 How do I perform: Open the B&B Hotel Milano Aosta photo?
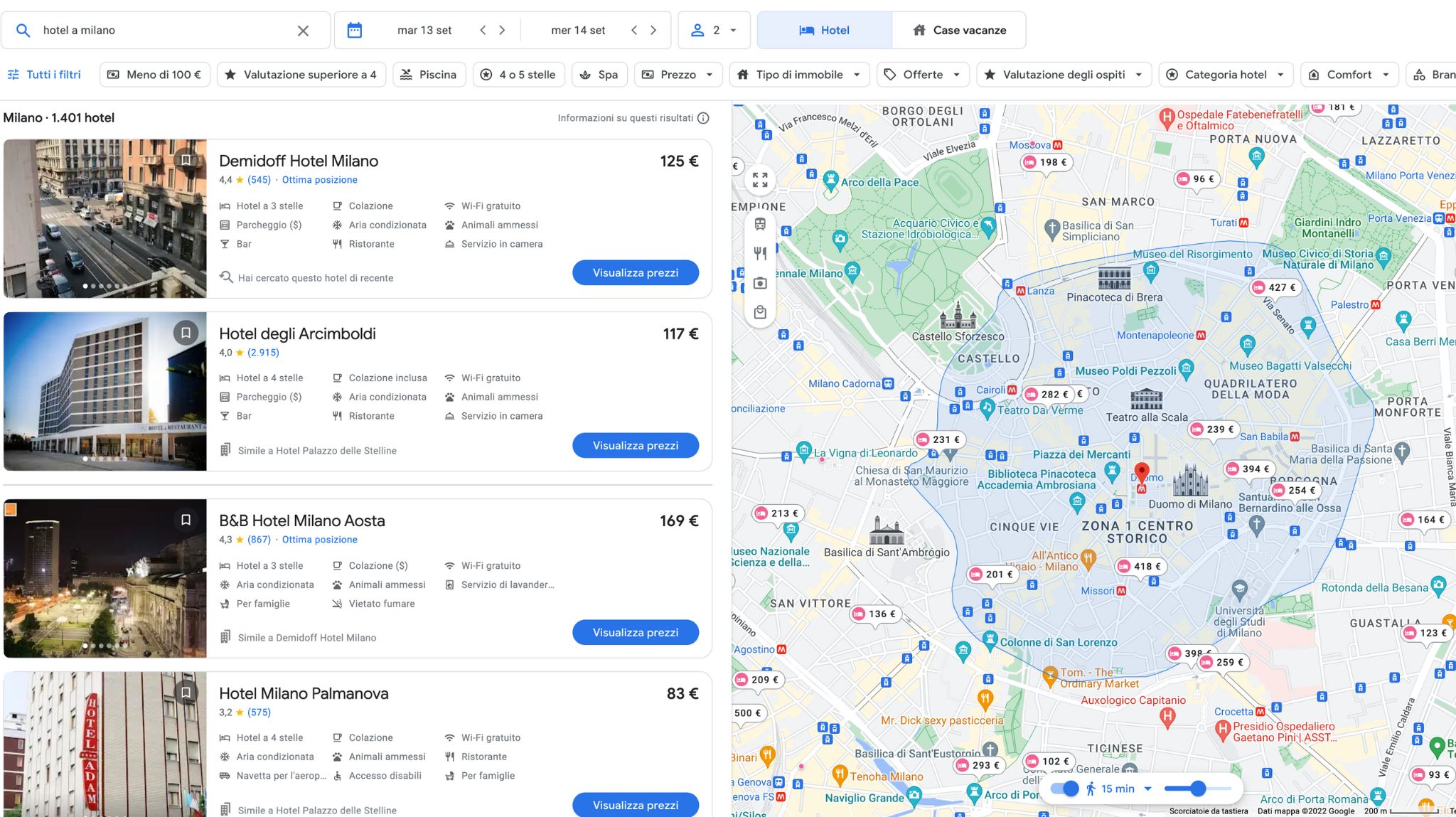(105, 578)
